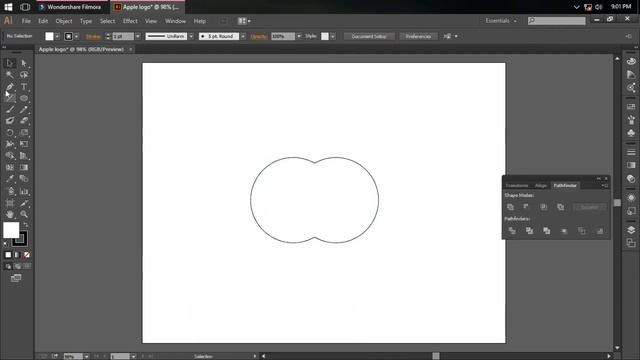Open the File menu
The width and height of the screenshot is (640, 360).
(26, 21)
